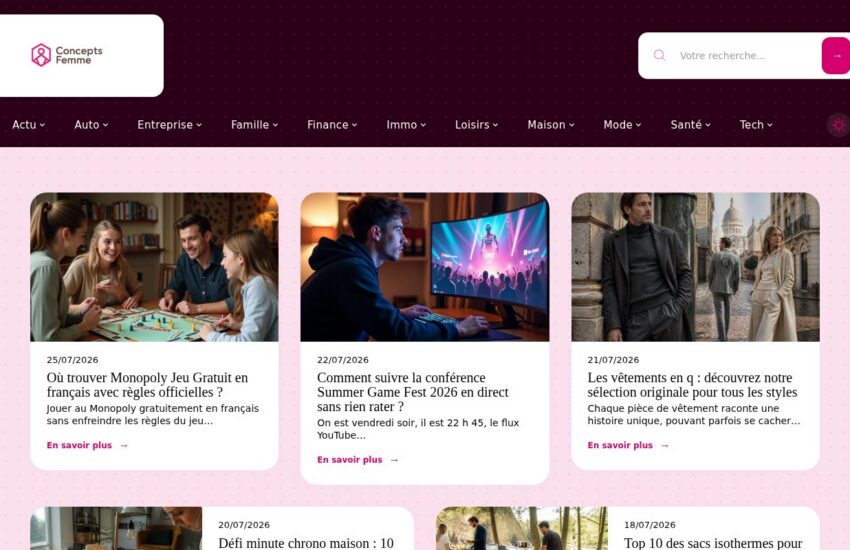
Task: Click 'En savoir plus' under Summer Game Fest article
Action: [358, 460]
